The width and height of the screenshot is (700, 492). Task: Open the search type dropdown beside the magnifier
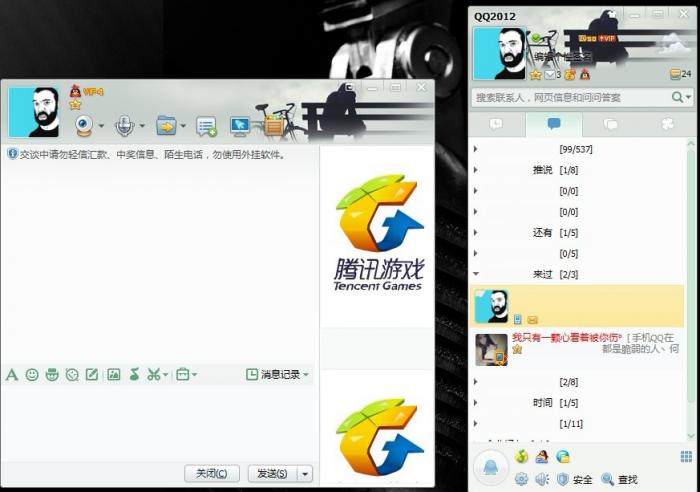688,97
